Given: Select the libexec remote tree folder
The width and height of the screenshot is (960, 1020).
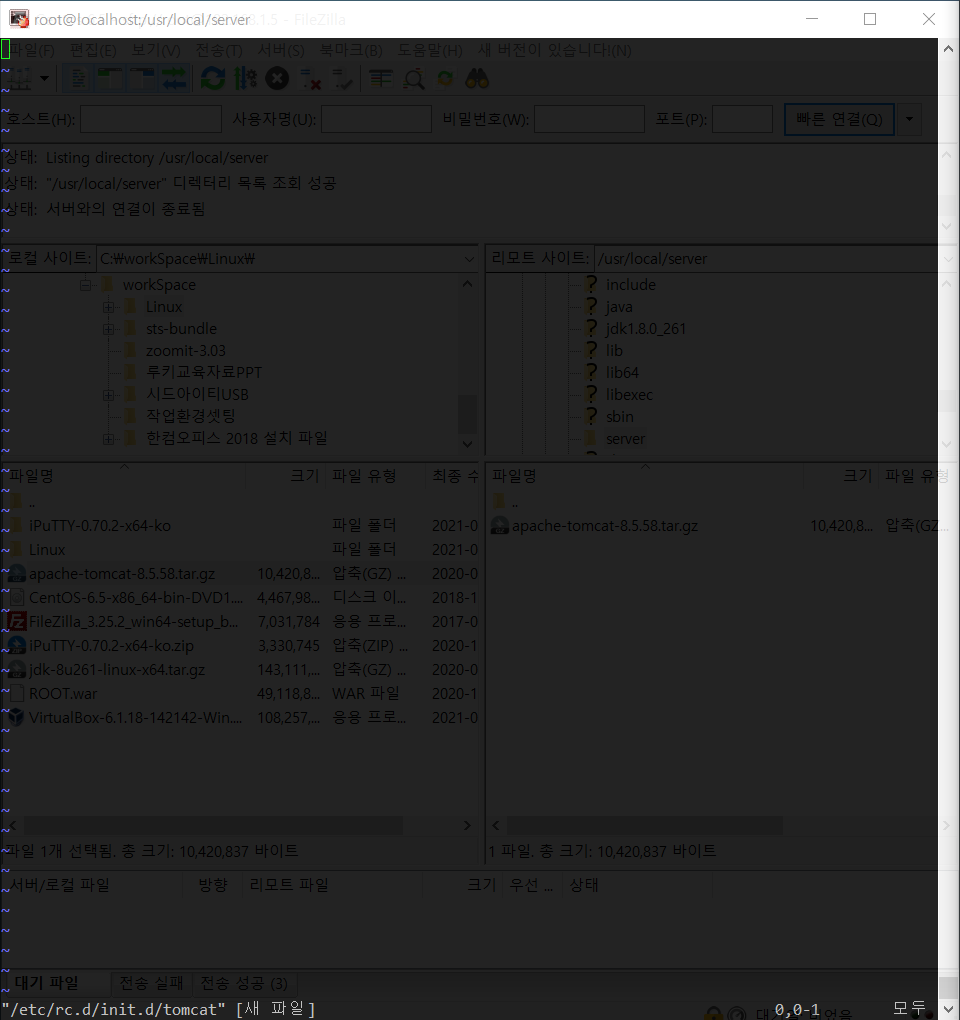Looking at the screenshot, I should point(629,395).
